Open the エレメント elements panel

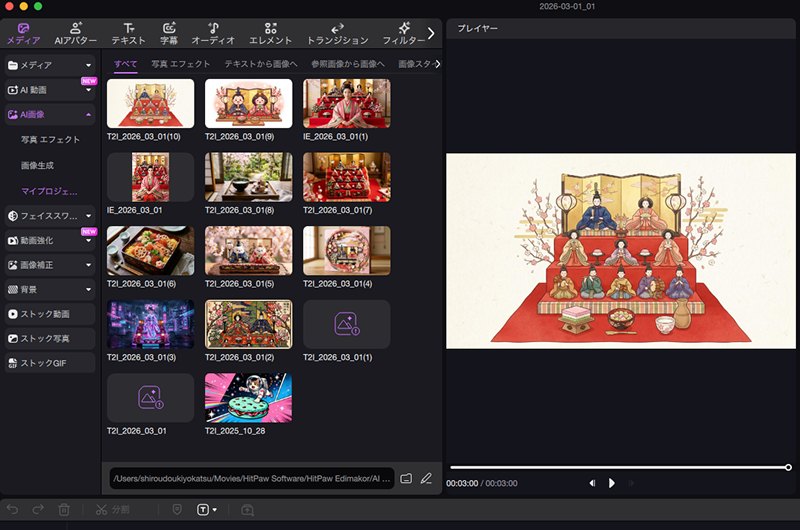click(x=270, y=33)
